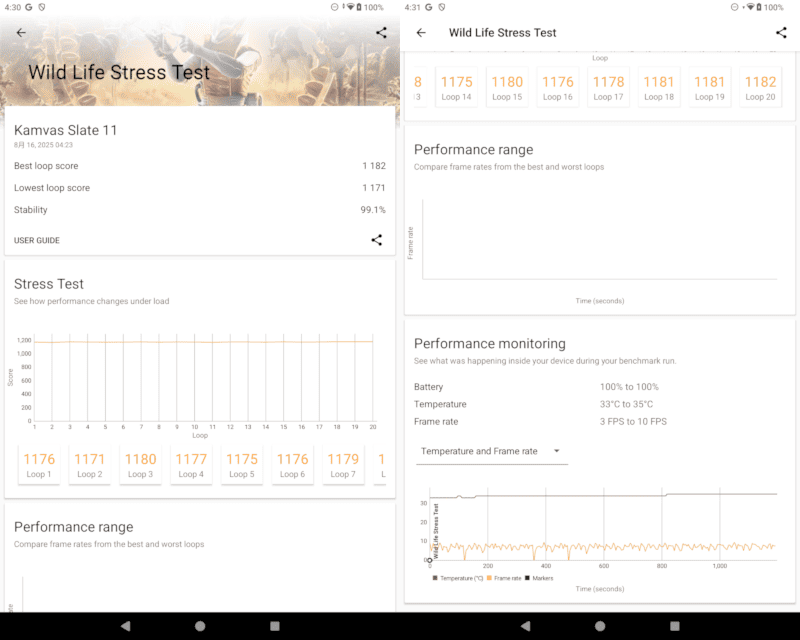This screenshot has width=800, height=640.
Task: Tap Loop 5 score card 1175
Action: tap(242, 465)
